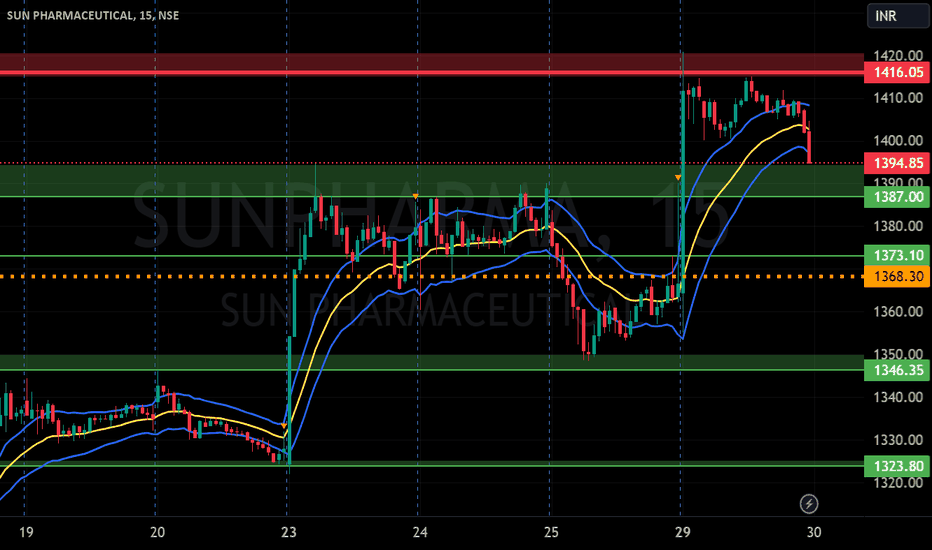Viewport: 932px width, 550px height.
Task: Click date 20 on time axis
Action: 157,532
